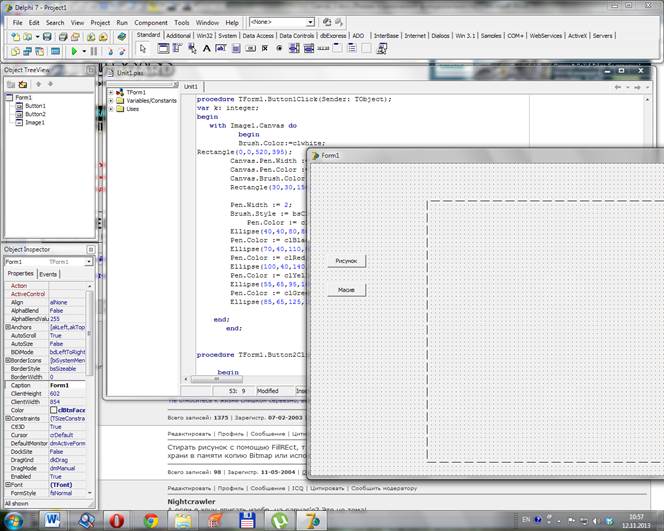Click Remove file from project icon
Screen dimensions: 664x531
pyautogui.click(x=103, y=37)
